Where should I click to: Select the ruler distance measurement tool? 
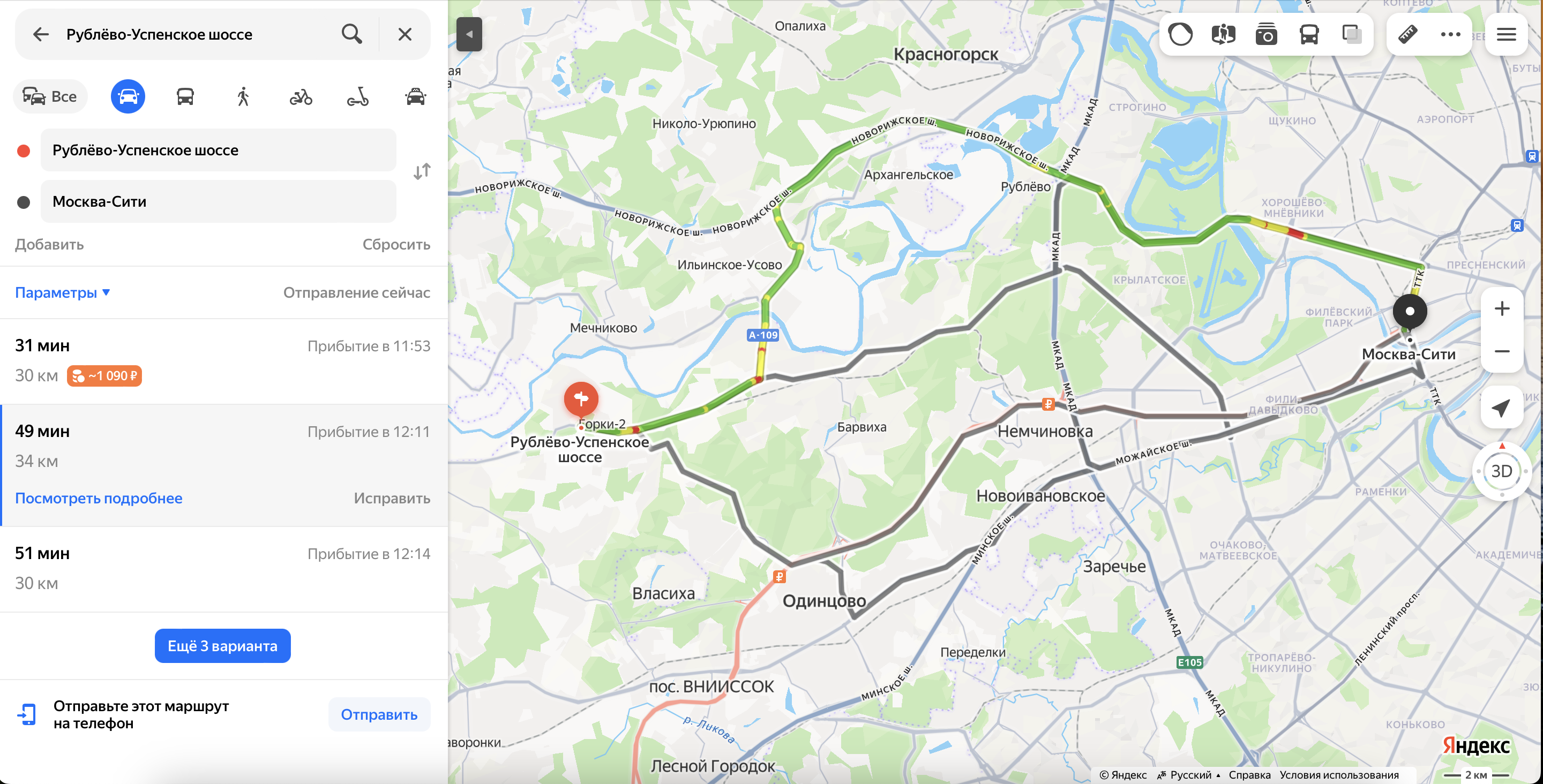point(1407,34)
